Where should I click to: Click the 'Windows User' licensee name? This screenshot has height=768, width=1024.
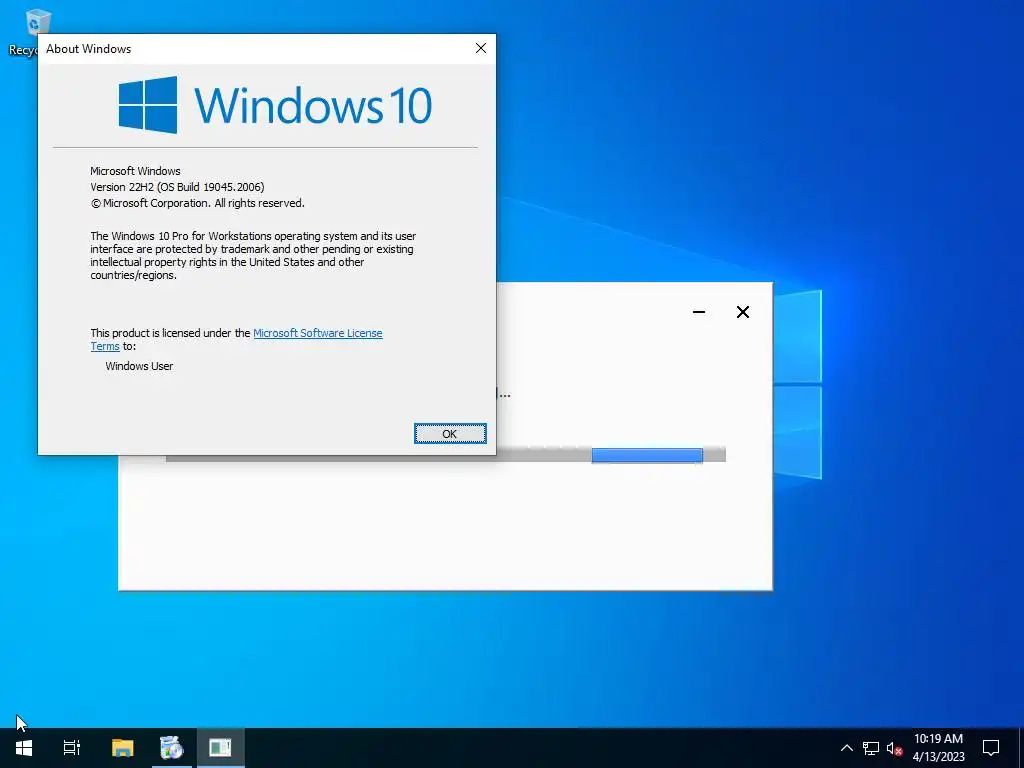coord(139,366)
